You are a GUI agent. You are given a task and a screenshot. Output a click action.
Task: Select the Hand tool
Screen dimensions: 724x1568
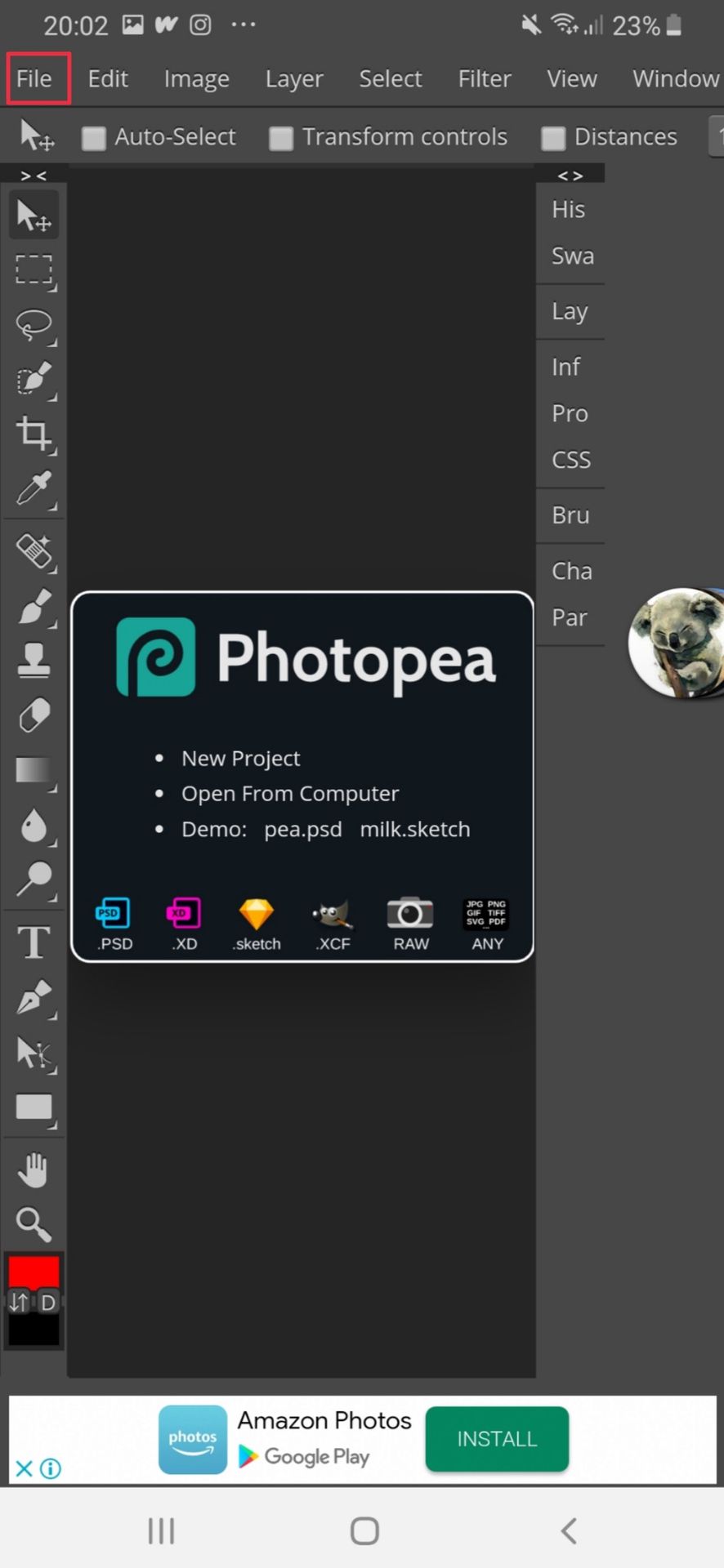coord(34,1169)
